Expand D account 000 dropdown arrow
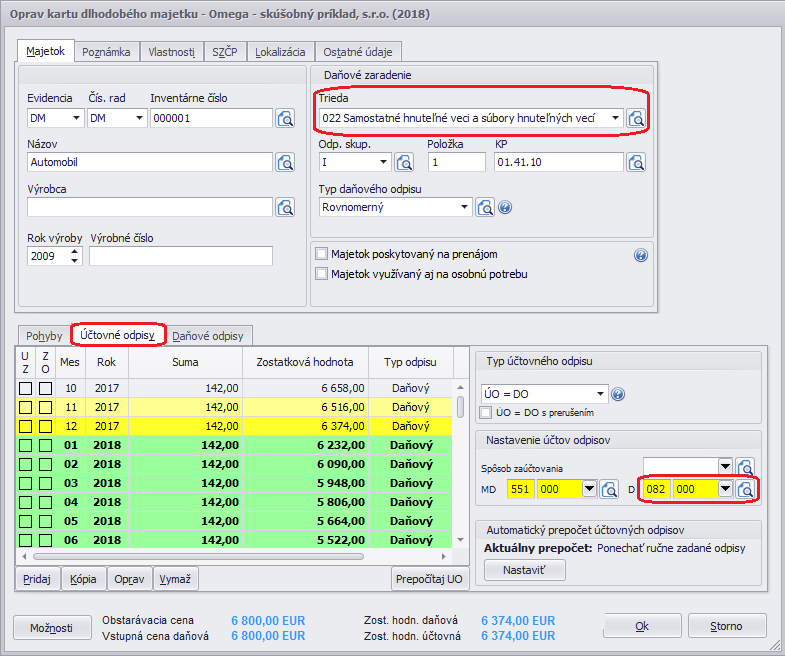785x656 pixels. point(725,489)
